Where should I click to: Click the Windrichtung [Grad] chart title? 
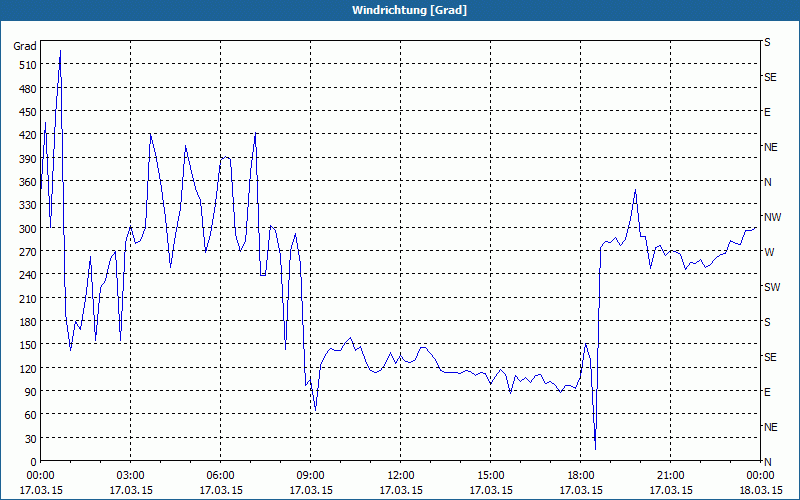[x=409, y=10]
